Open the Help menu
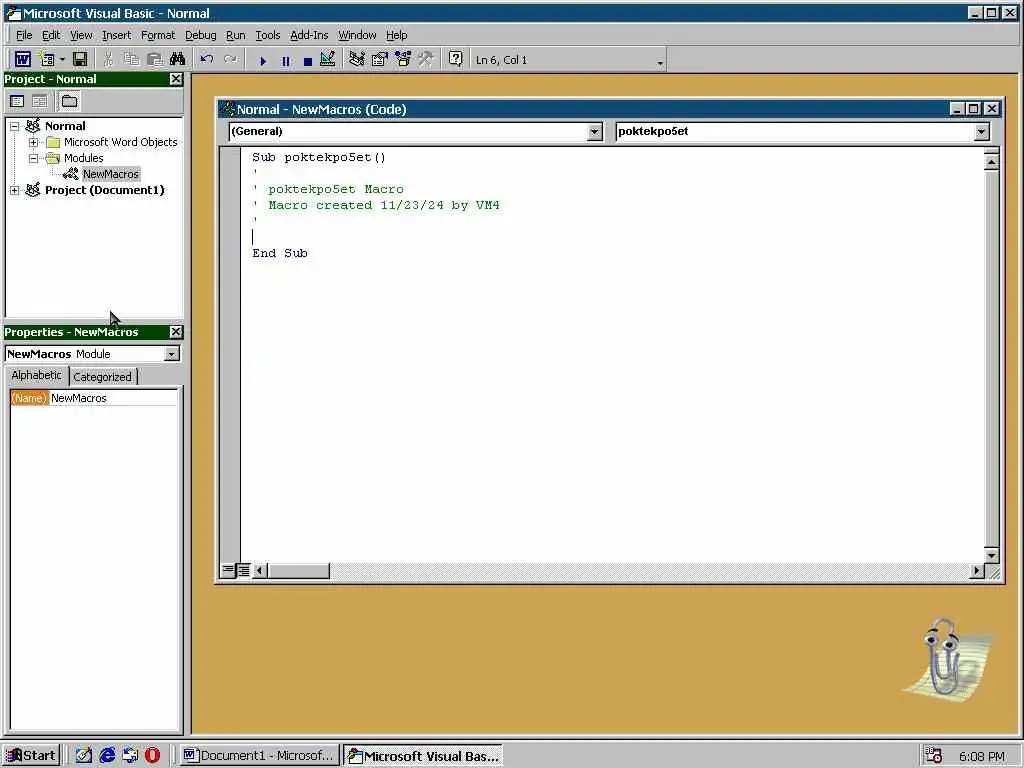Image resolution: width=1024 pixels, height=768 pixels. [396, 35]
